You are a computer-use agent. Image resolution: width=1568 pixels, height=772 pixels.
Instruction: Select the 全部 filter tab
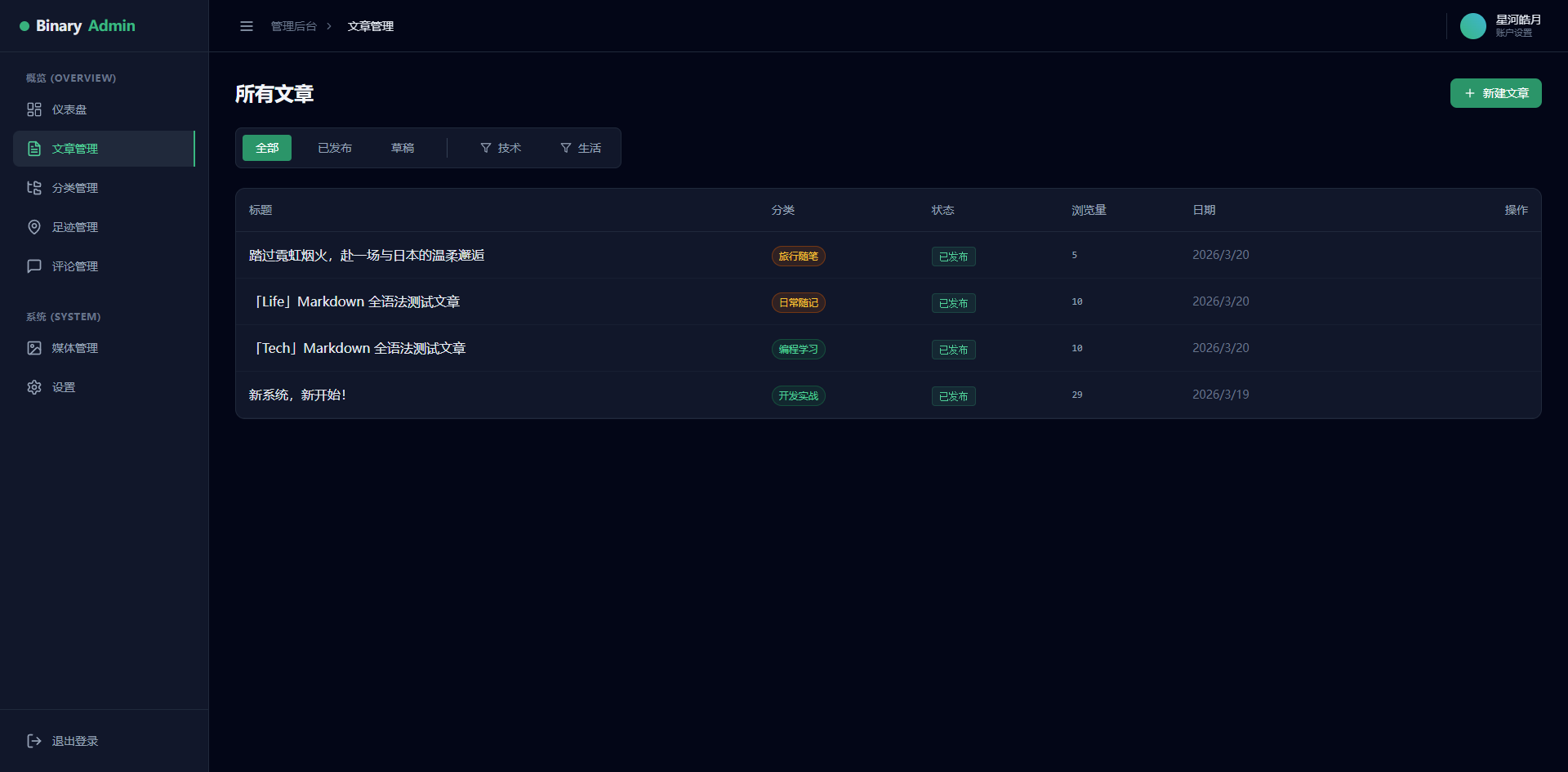(x=267, y=148)
